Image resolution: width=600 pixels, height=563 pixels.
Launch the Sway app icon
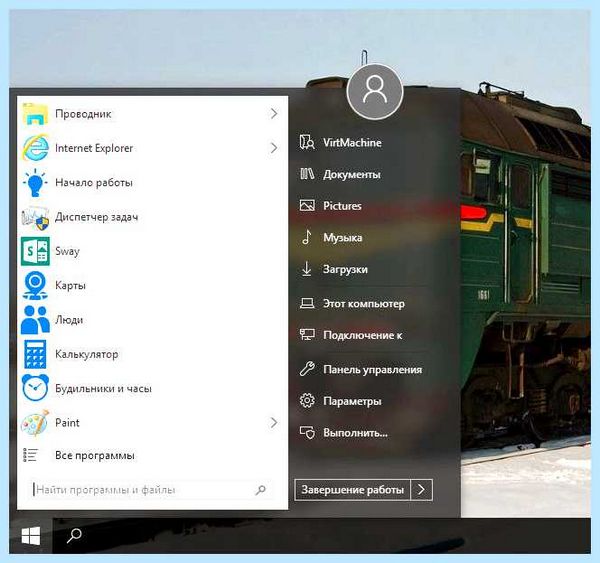35,251
